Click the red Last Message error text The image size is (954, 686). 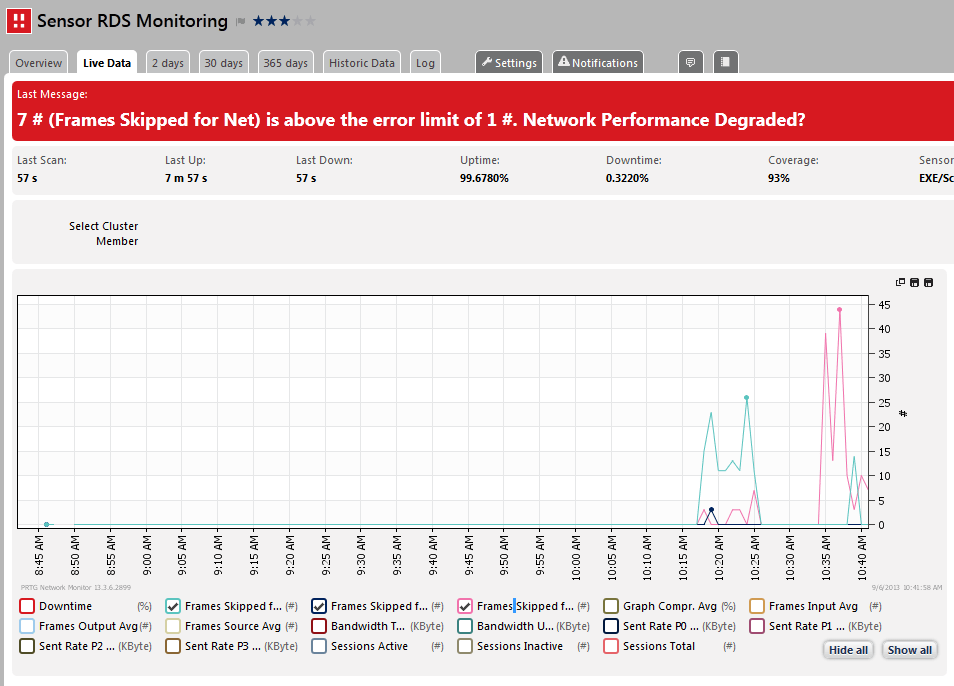pyautogui.click(x=411, y=120)
